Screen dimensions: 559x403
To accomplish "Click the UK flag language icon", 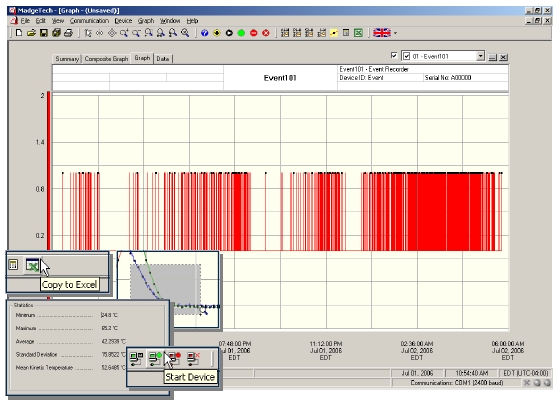I will pos(382,33).
